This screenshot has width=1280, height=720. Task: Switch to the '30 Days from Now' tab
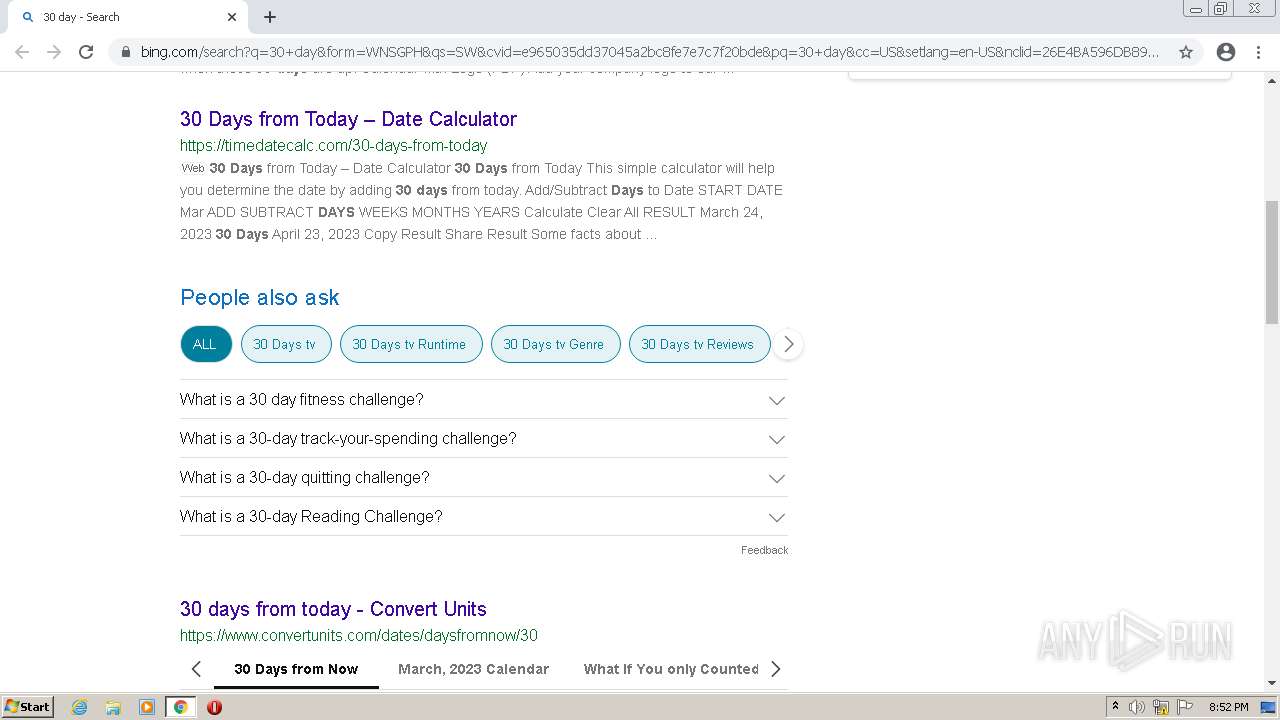tap(296, 669)
